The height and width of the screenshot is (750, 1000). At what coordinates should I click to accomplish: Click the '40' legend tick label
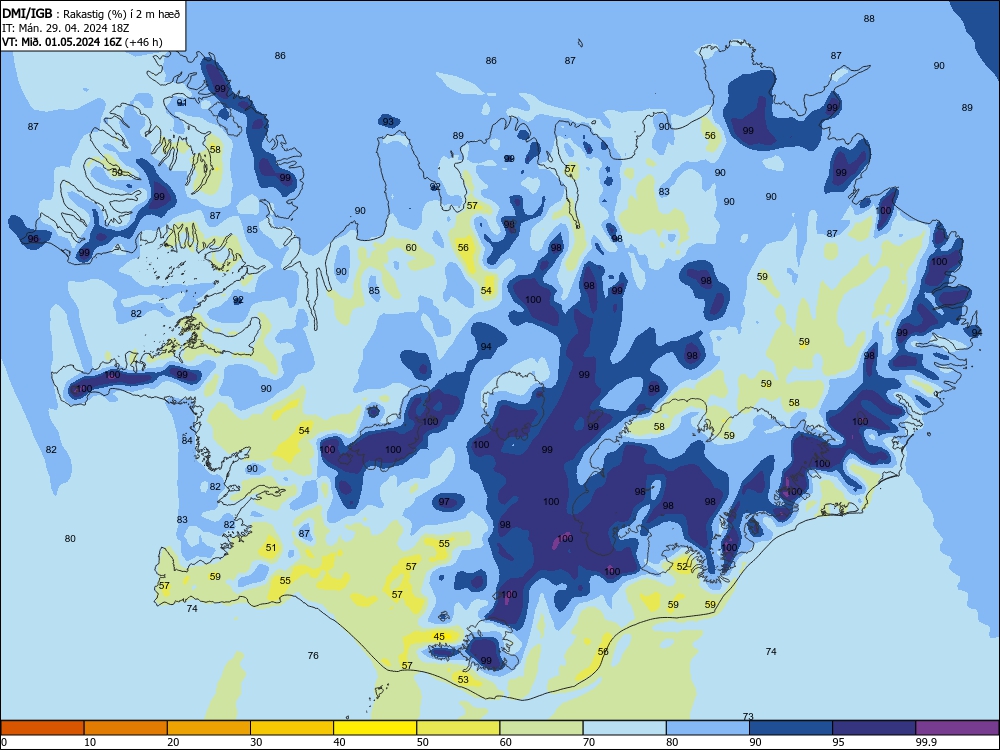point(339,742)
